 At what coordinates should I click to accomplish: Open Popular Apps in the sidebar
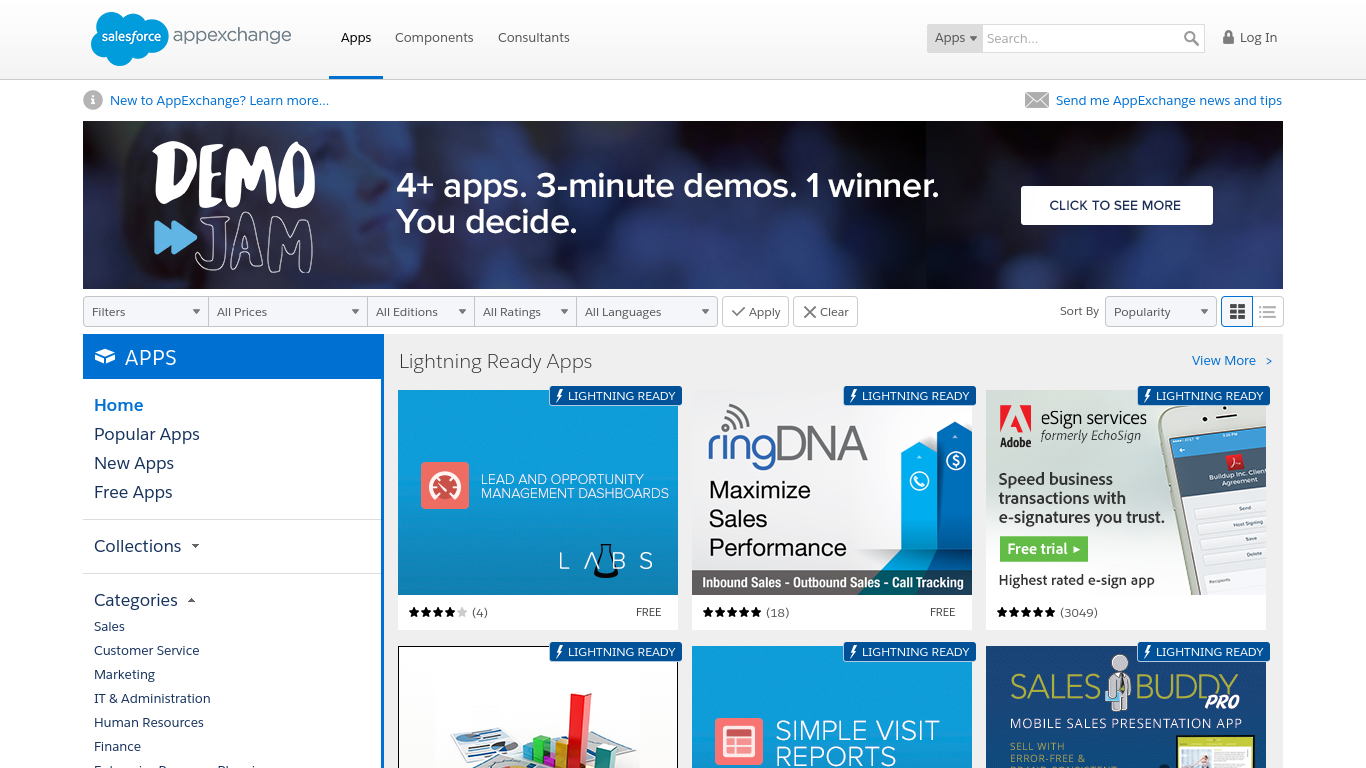[x=147, y=434]
